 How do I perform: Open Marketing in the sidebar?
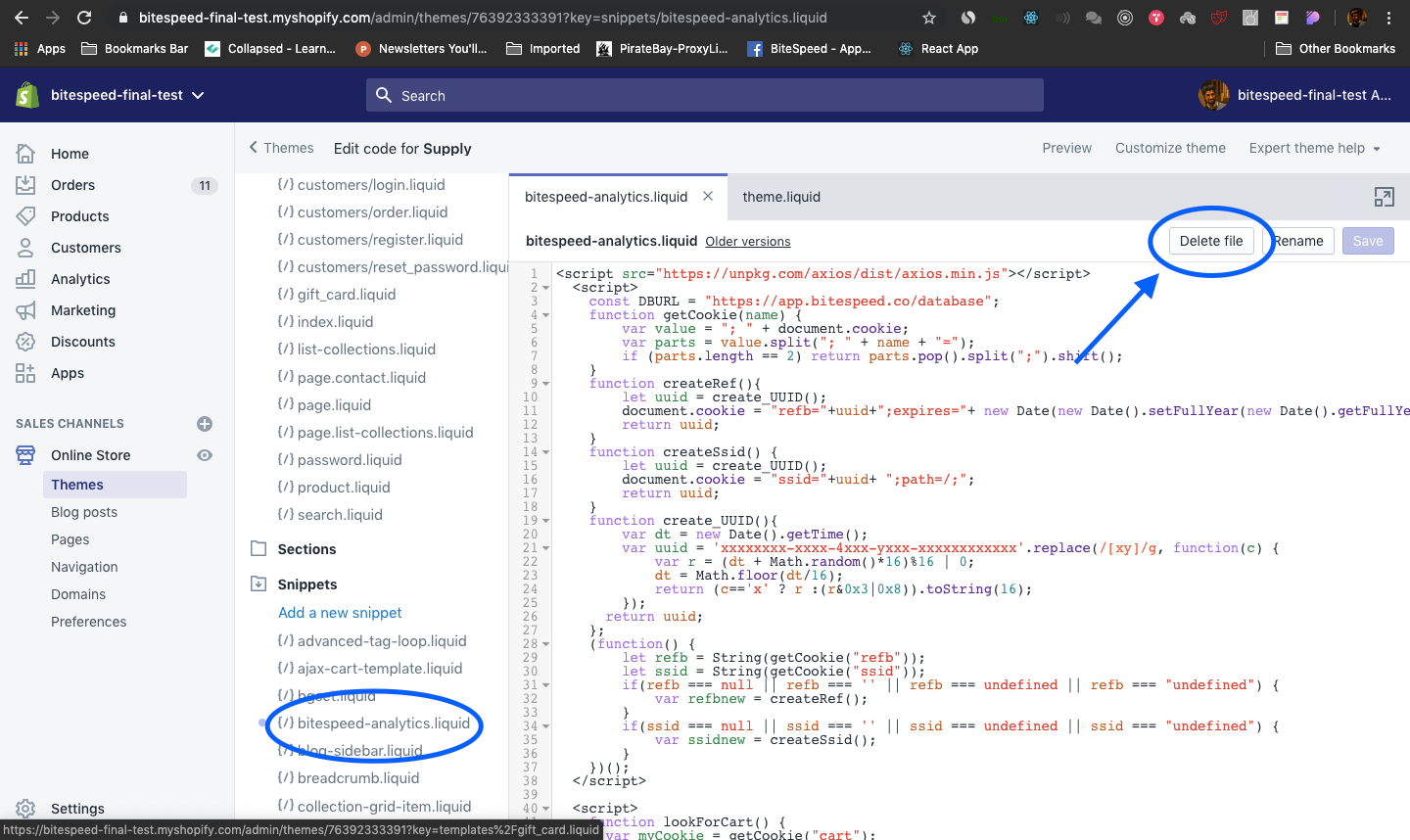[83, 310]
